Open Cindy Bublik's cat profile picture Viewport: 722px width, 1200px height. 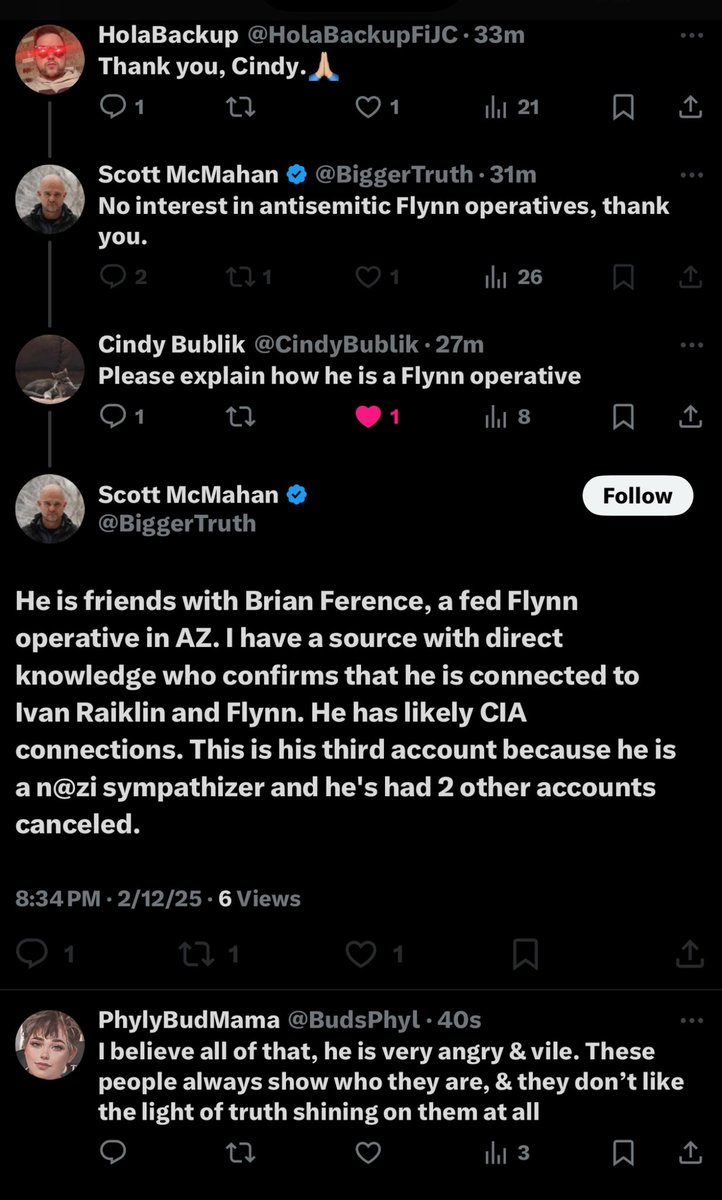click(x=49, y=368)
